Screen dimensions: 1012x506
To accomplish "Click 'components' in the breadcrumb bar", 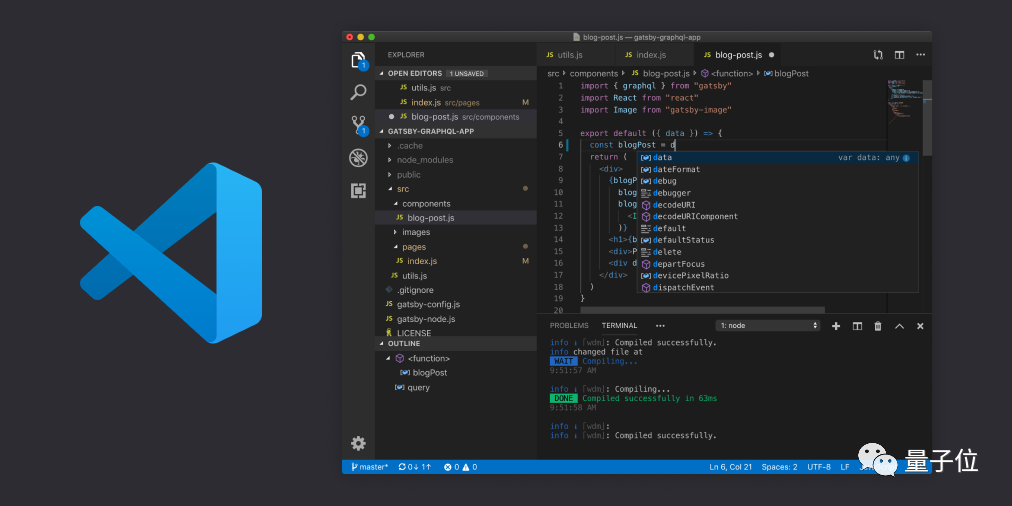I will (594, 74).
